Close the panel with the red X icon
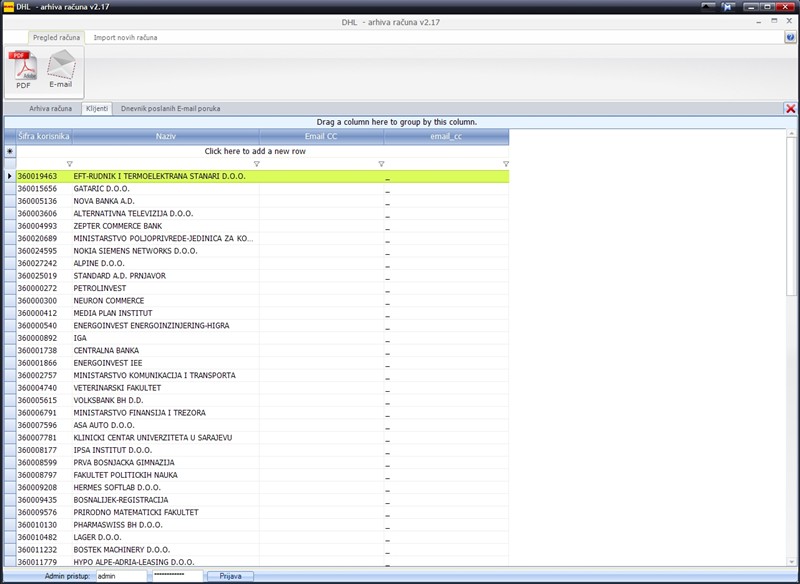 [790, 109]
